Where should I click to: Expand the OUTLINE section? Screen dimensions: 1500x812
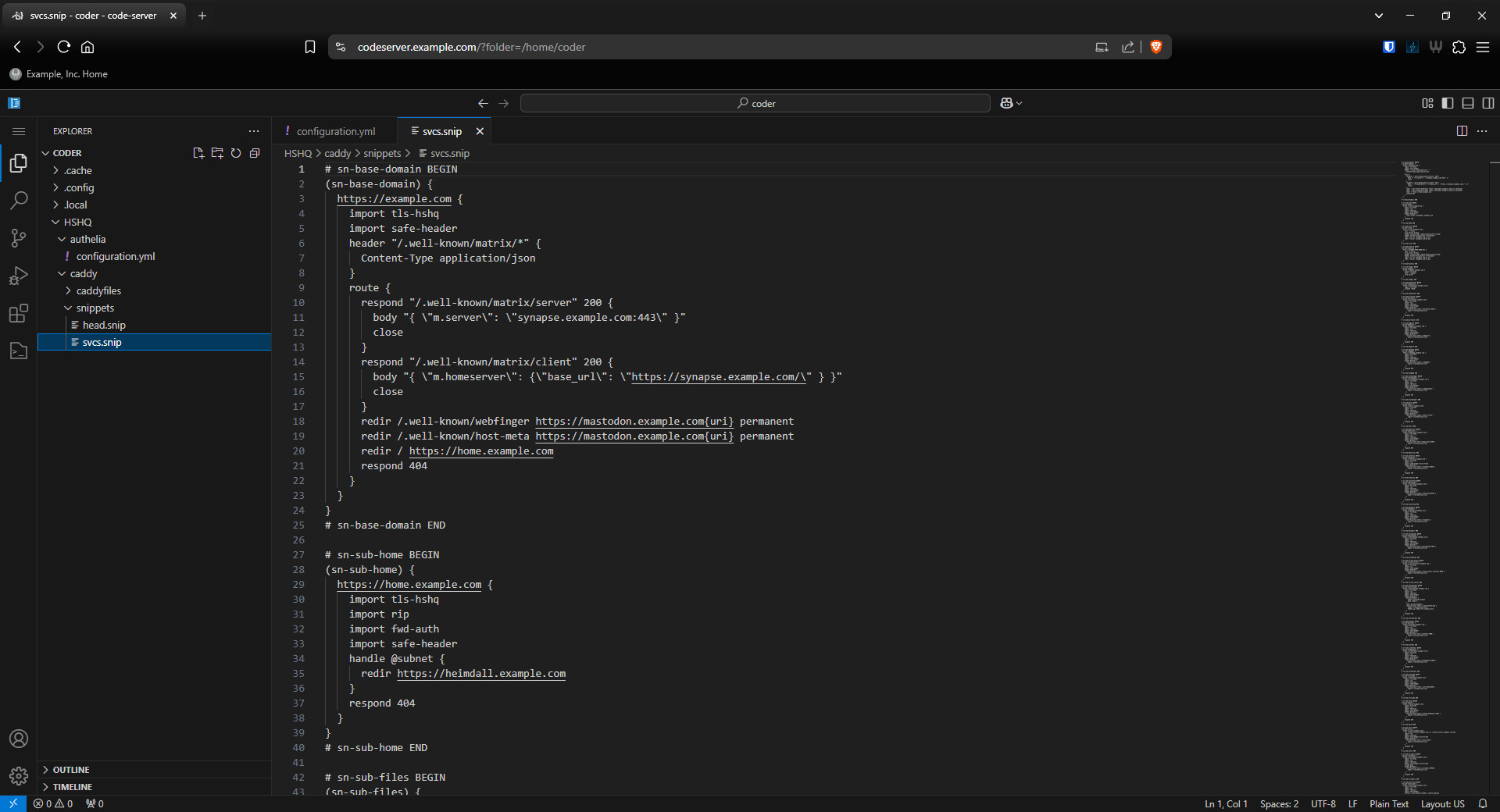(71, 770)
